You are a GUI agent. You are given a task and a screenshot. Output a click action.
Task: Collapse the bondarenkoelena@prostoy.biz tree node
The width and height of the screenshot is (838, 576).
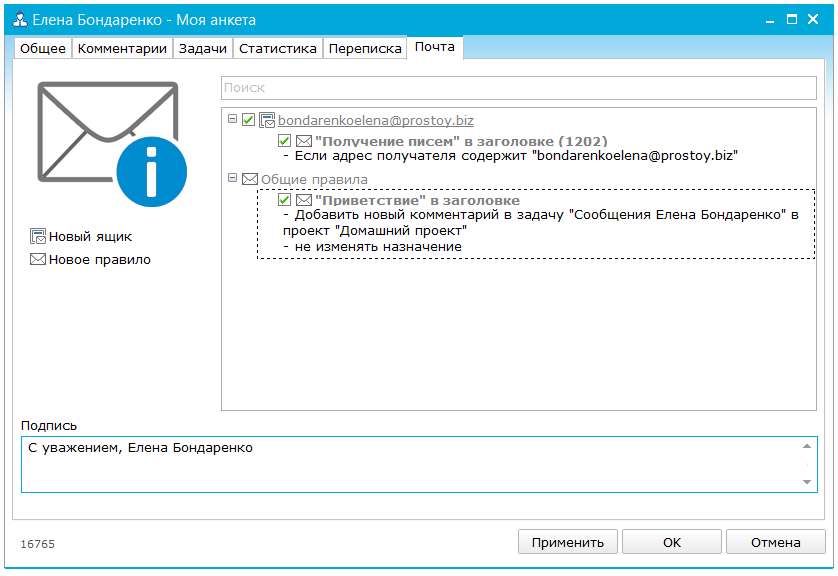click(x=233, y=119)
